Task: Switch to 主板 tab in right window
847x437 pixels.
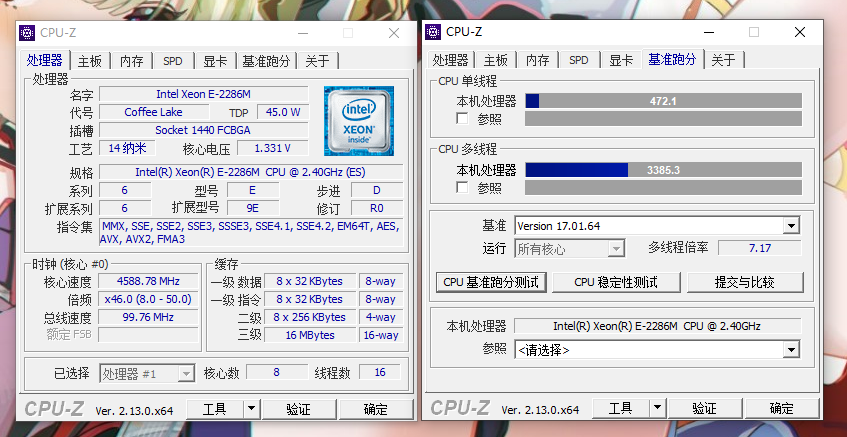Action: pos(496,60)
